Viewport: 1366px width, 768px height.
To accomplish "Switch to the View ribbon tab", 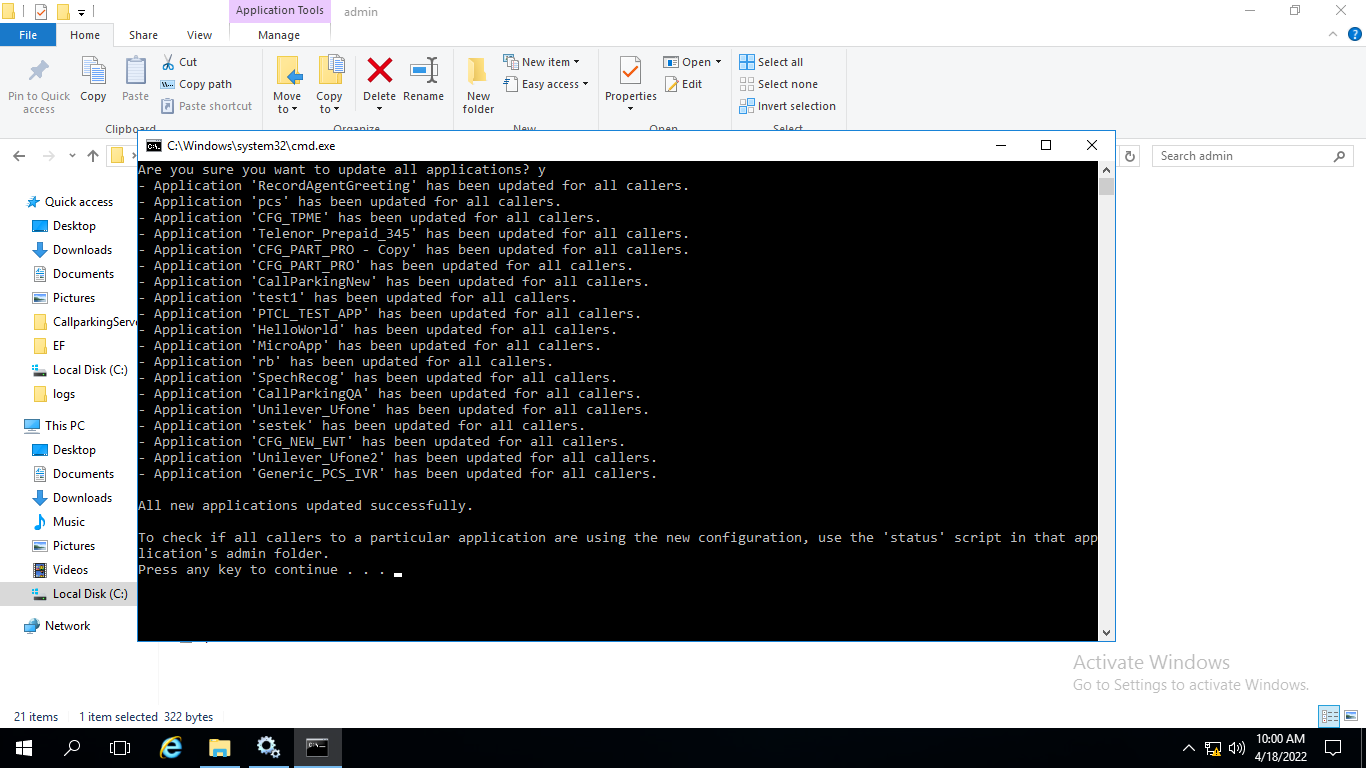I will (199, 33).
